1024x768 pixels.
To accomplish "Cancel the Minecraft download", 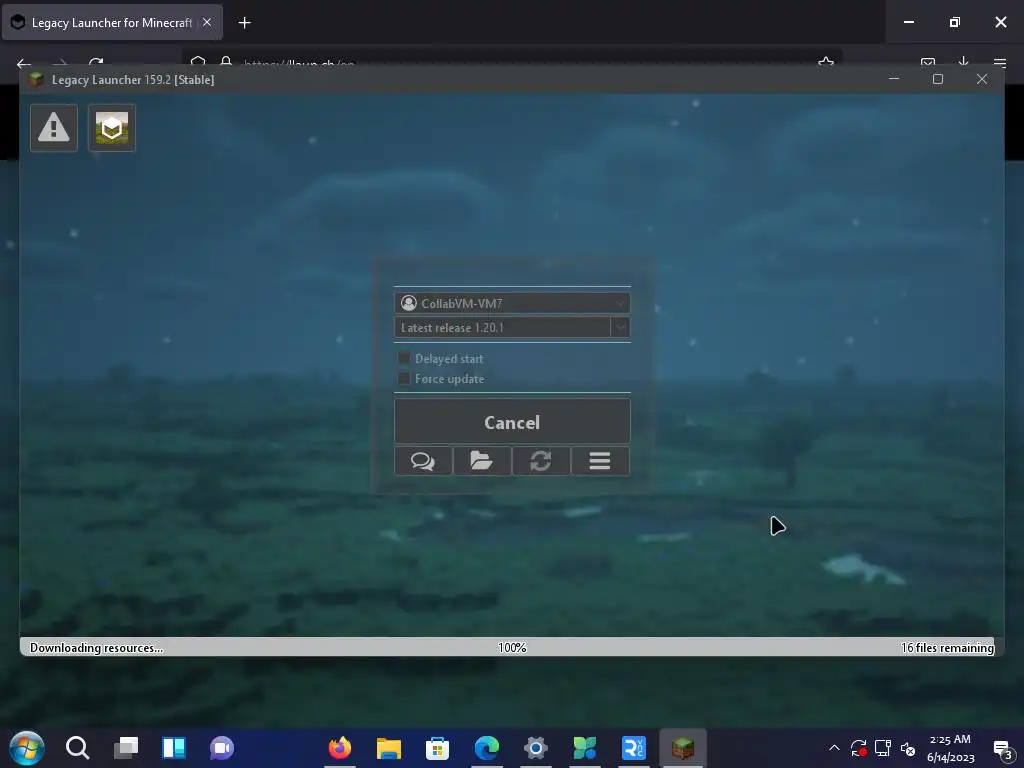I will (x=512, y=422).
